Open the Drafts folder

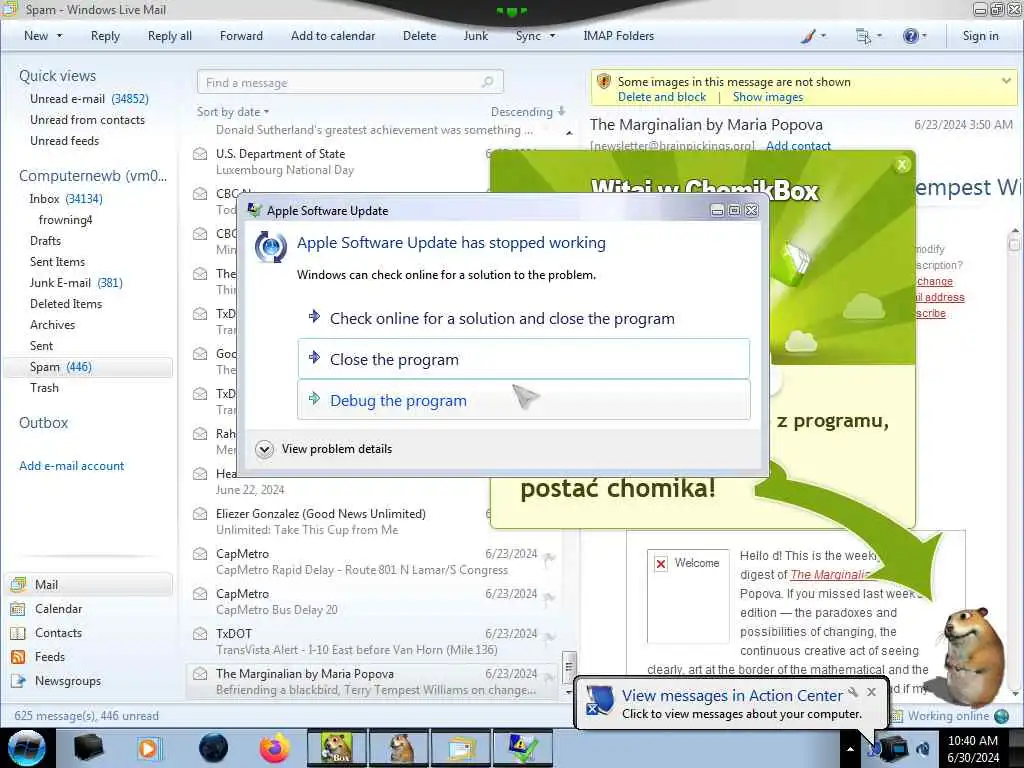point(45,240)
